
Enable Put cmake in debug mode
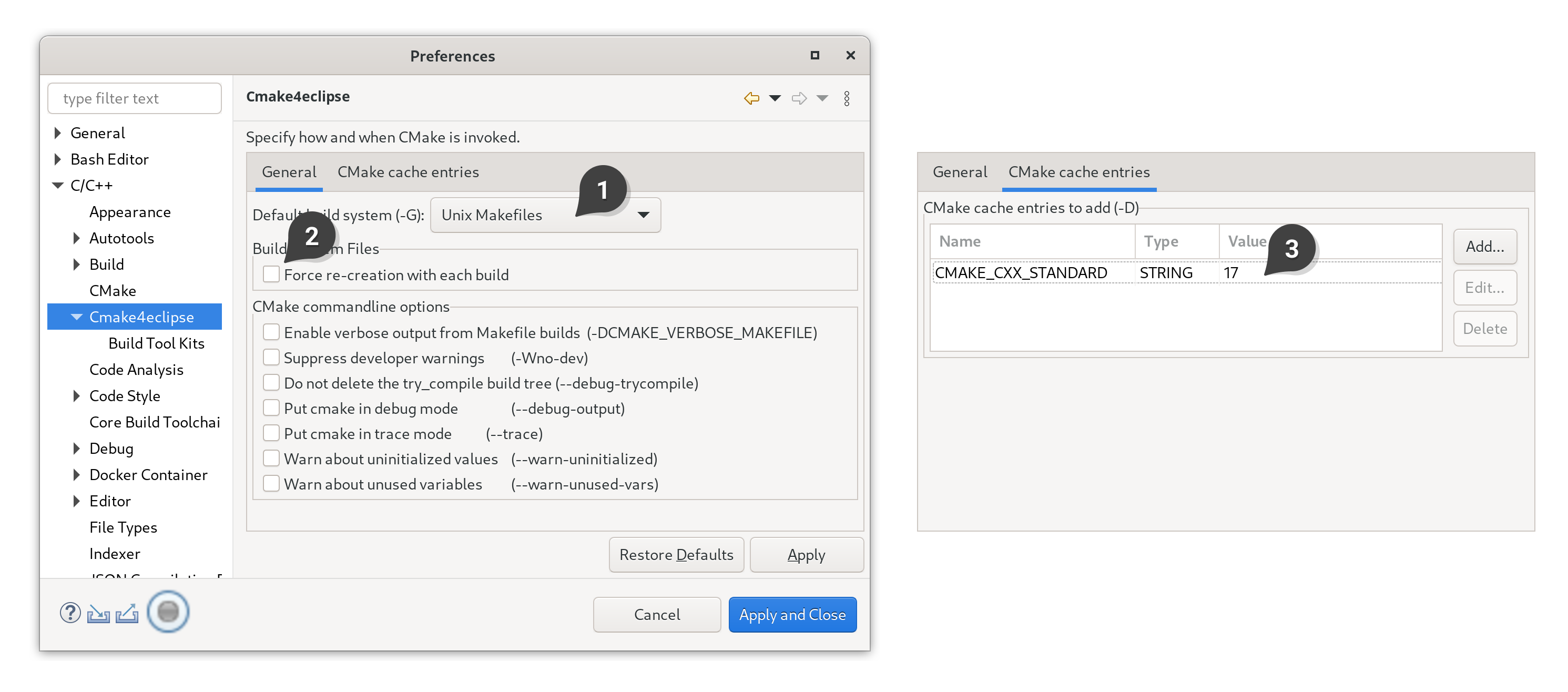coord(271,408)
